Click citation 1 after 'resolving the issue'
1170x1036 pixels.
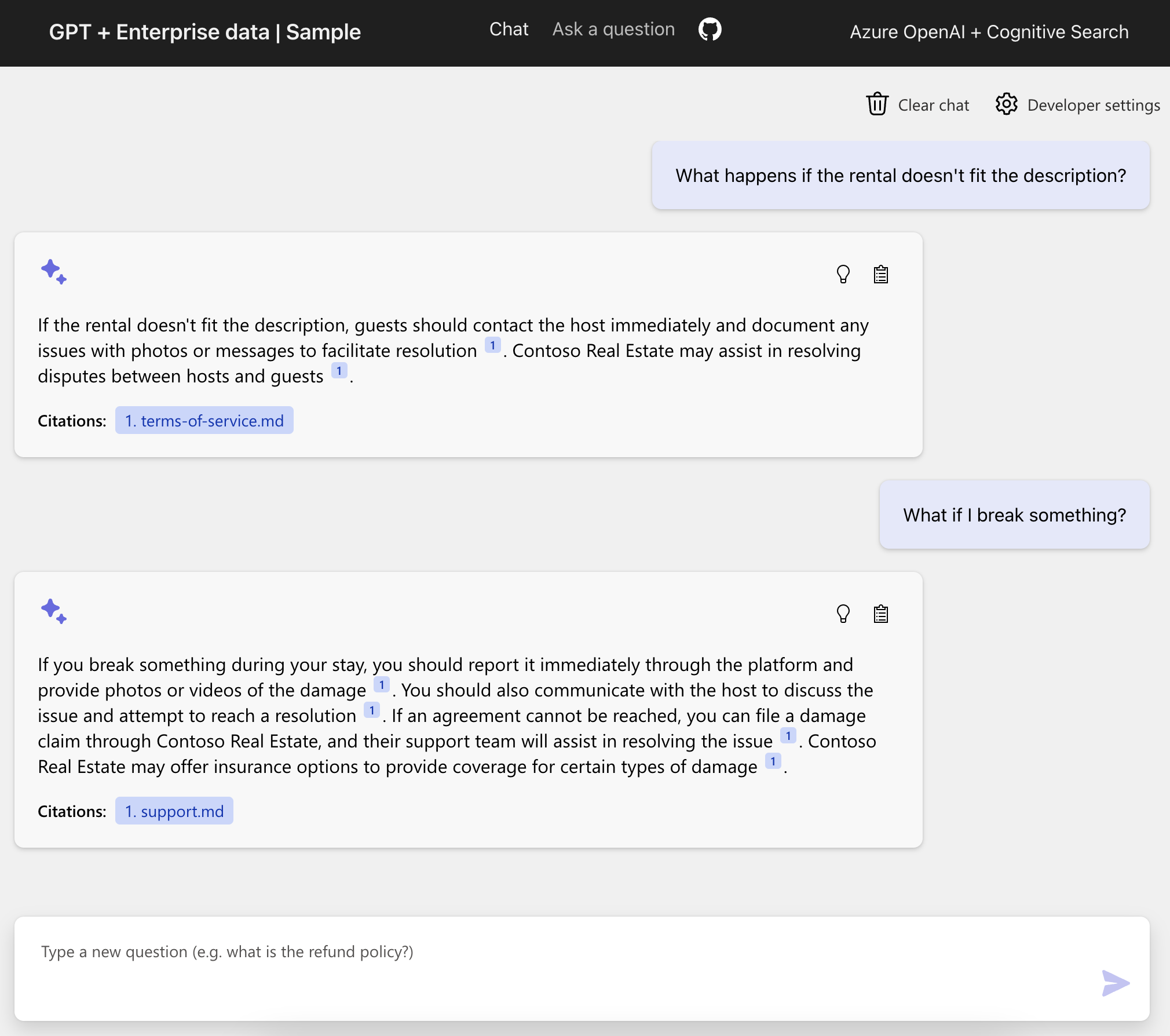(788, 736)
